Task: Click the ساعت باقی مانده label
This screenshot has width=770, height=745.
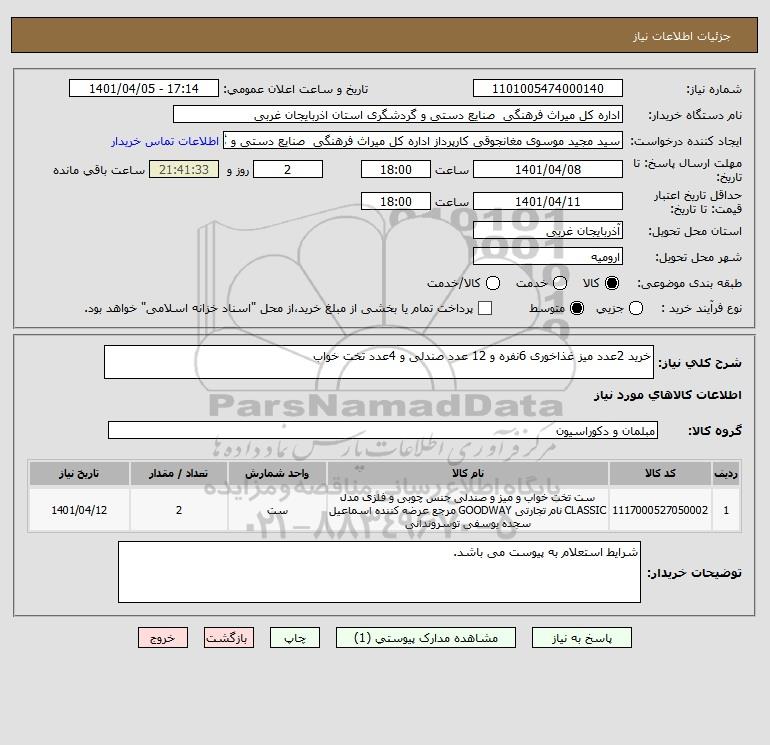Action: (99, 170)
